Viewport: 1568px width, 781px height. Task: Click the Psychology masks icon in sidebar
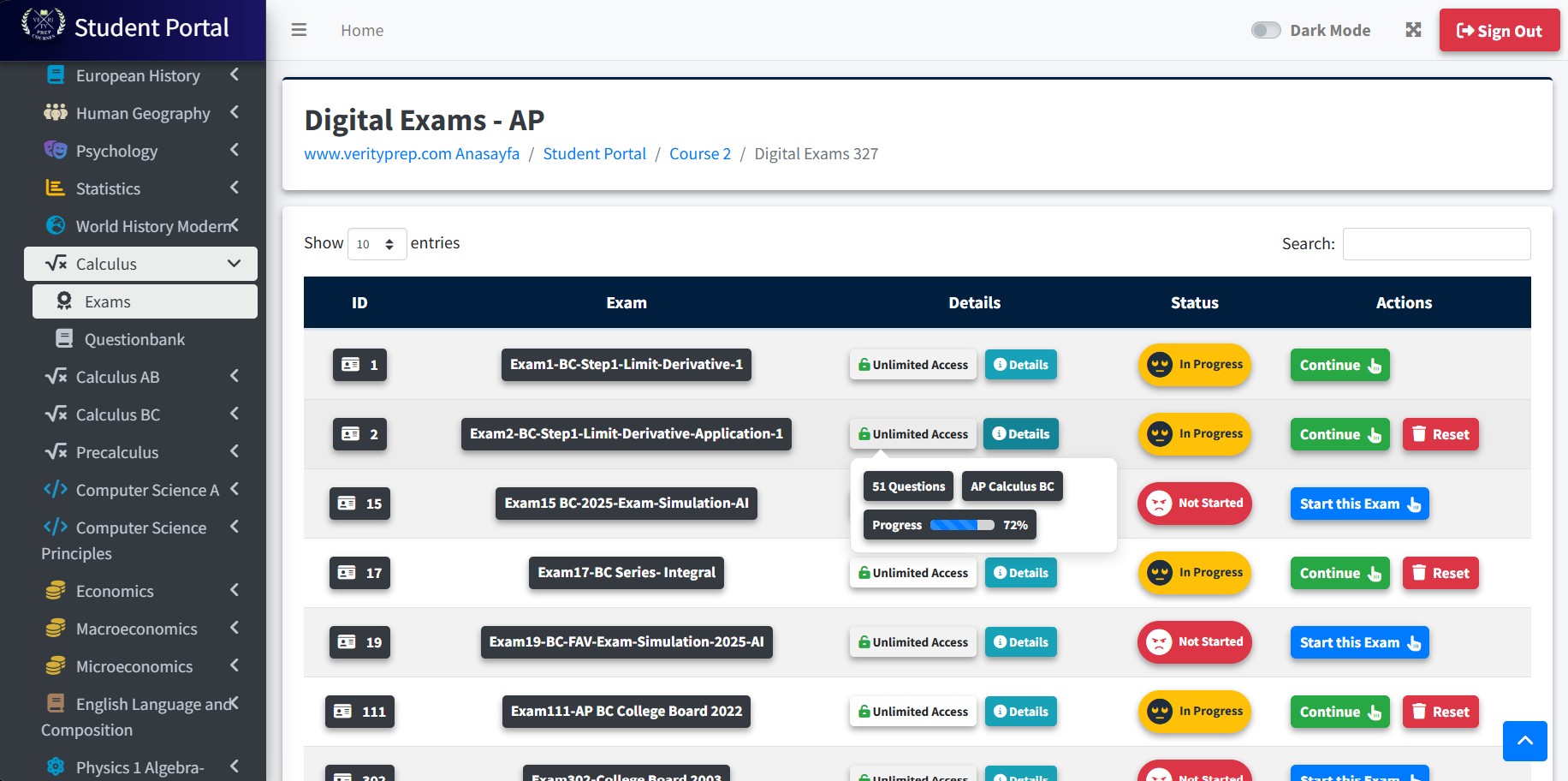coord(56,151)
